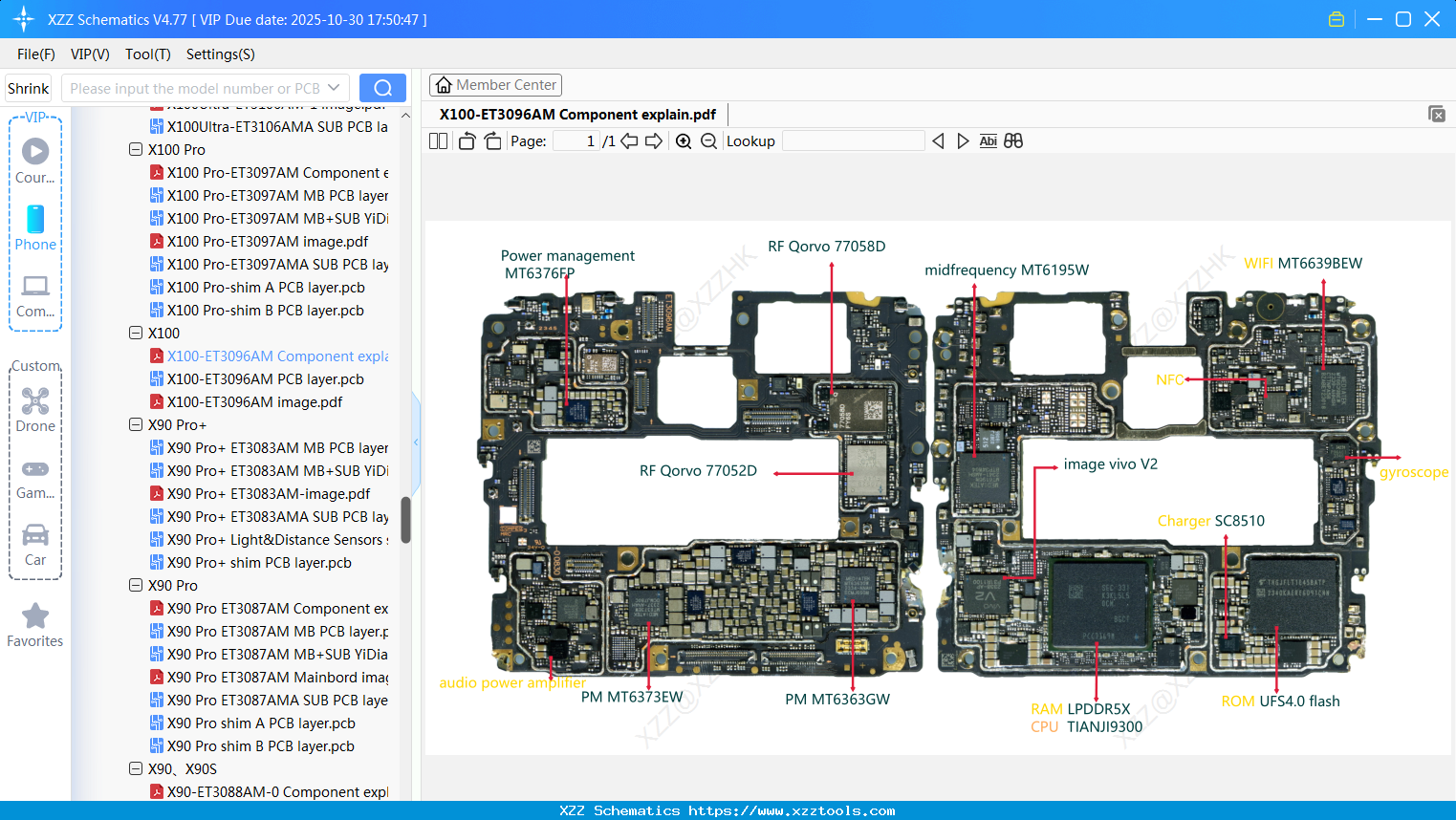Open the Member Center

(495, 84)
